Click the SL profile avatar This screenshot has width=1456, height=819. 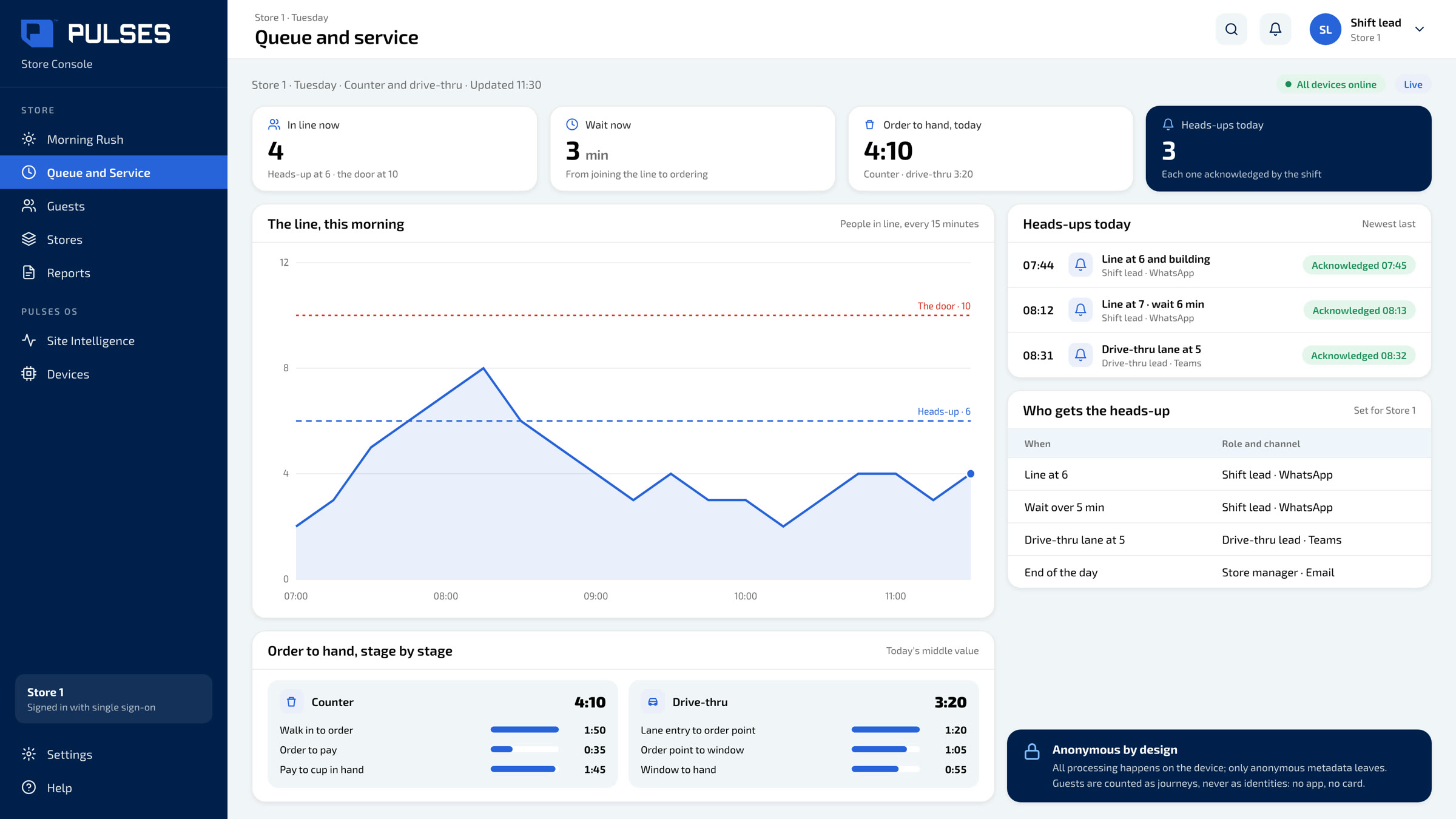(x=1325, y=29)
